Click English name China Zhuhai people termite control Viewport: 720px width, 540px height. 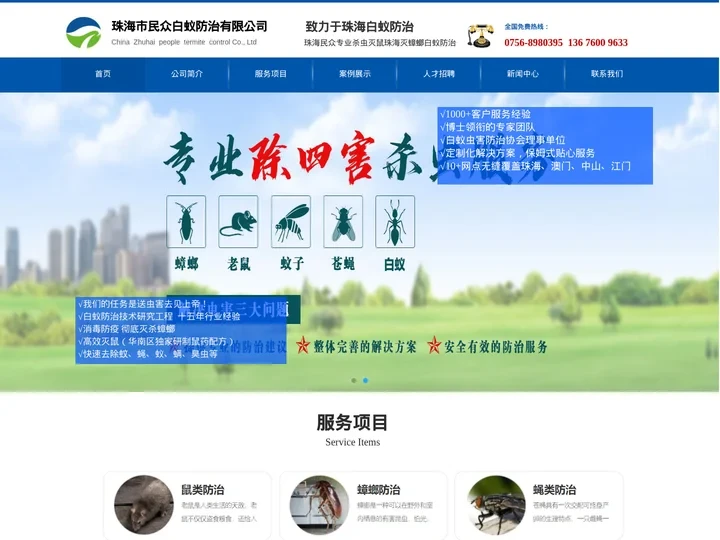pyautogui.click(x=184, y=42)
